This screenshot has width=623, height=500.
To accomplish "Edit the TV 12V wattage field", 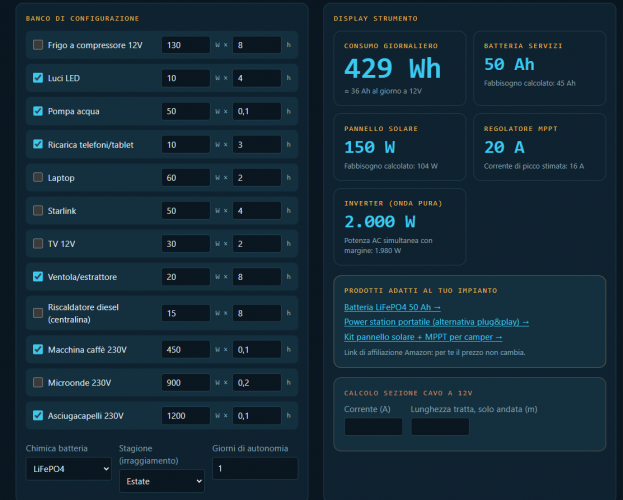I will pos(186,244).
